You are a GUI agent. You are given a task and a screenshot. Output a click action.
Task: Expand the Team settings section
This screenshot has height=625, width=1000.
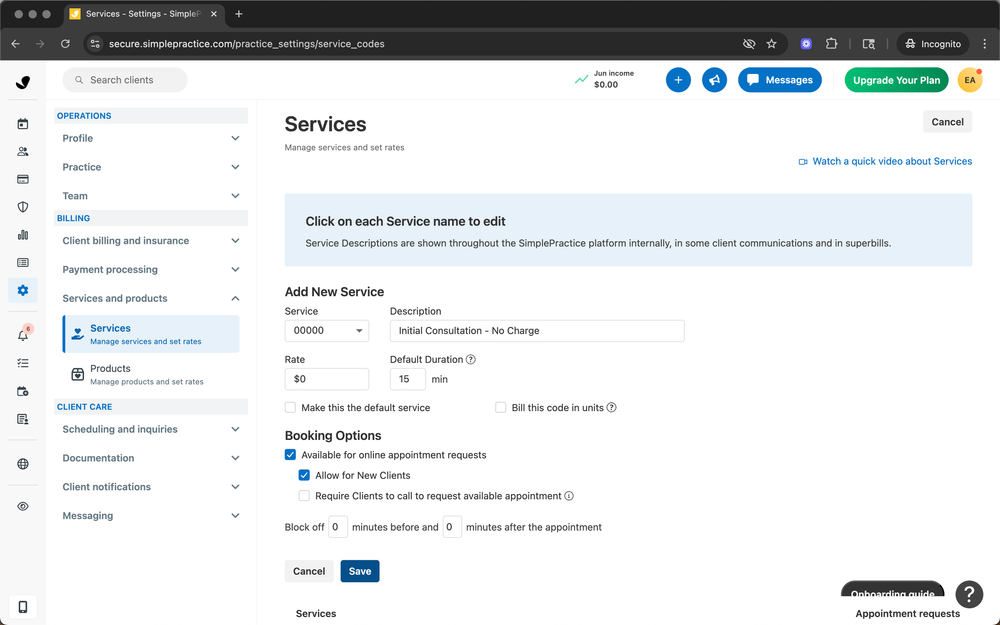point(151,196)
